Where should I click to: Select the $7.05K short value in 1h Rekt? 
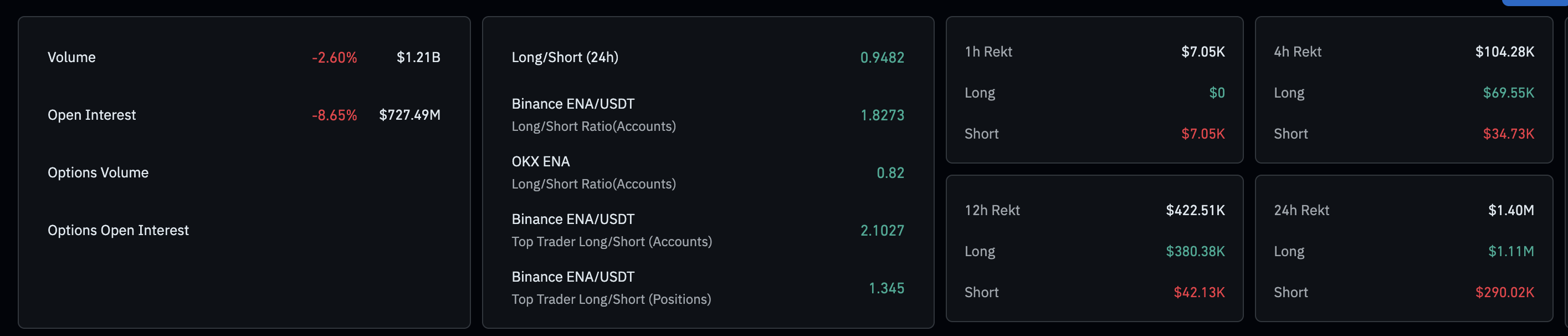tap(1202, 134)
